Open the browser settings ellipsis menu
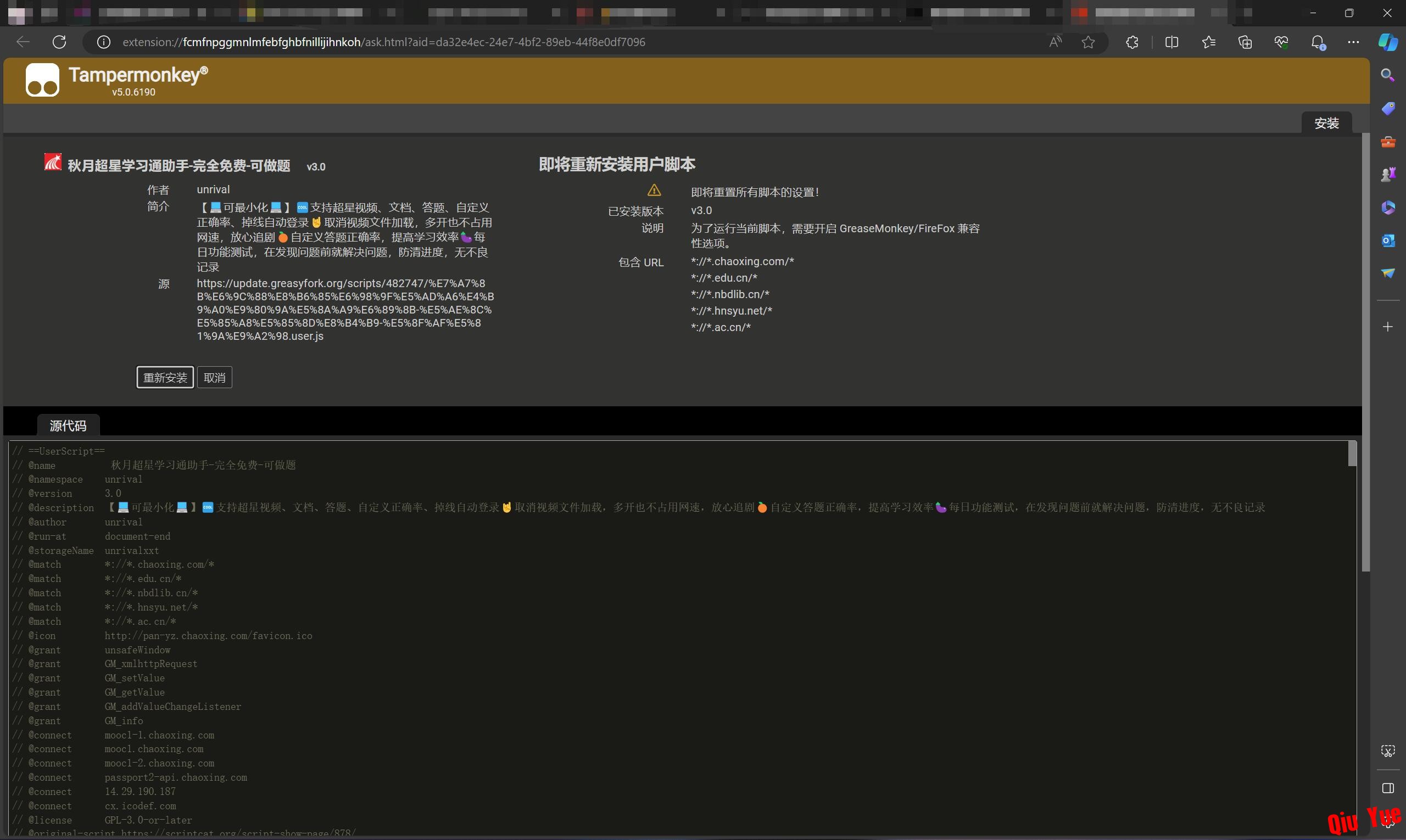The image size is (1406, 840). pos(1353,42)
